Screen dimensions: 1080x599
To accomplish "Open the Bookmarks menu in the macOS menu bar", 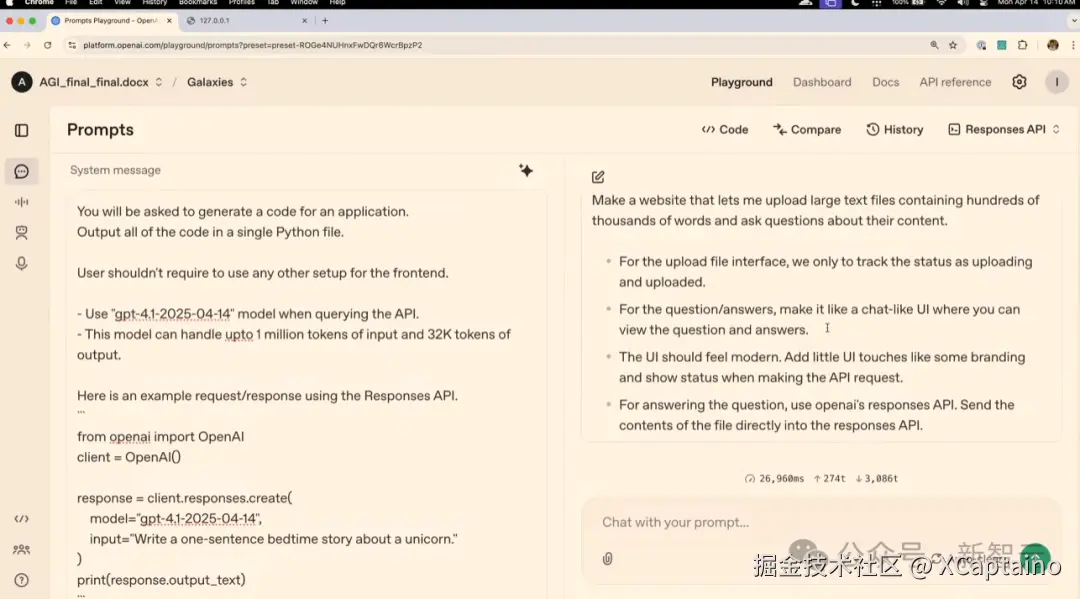I will click(x=198, y=3).
